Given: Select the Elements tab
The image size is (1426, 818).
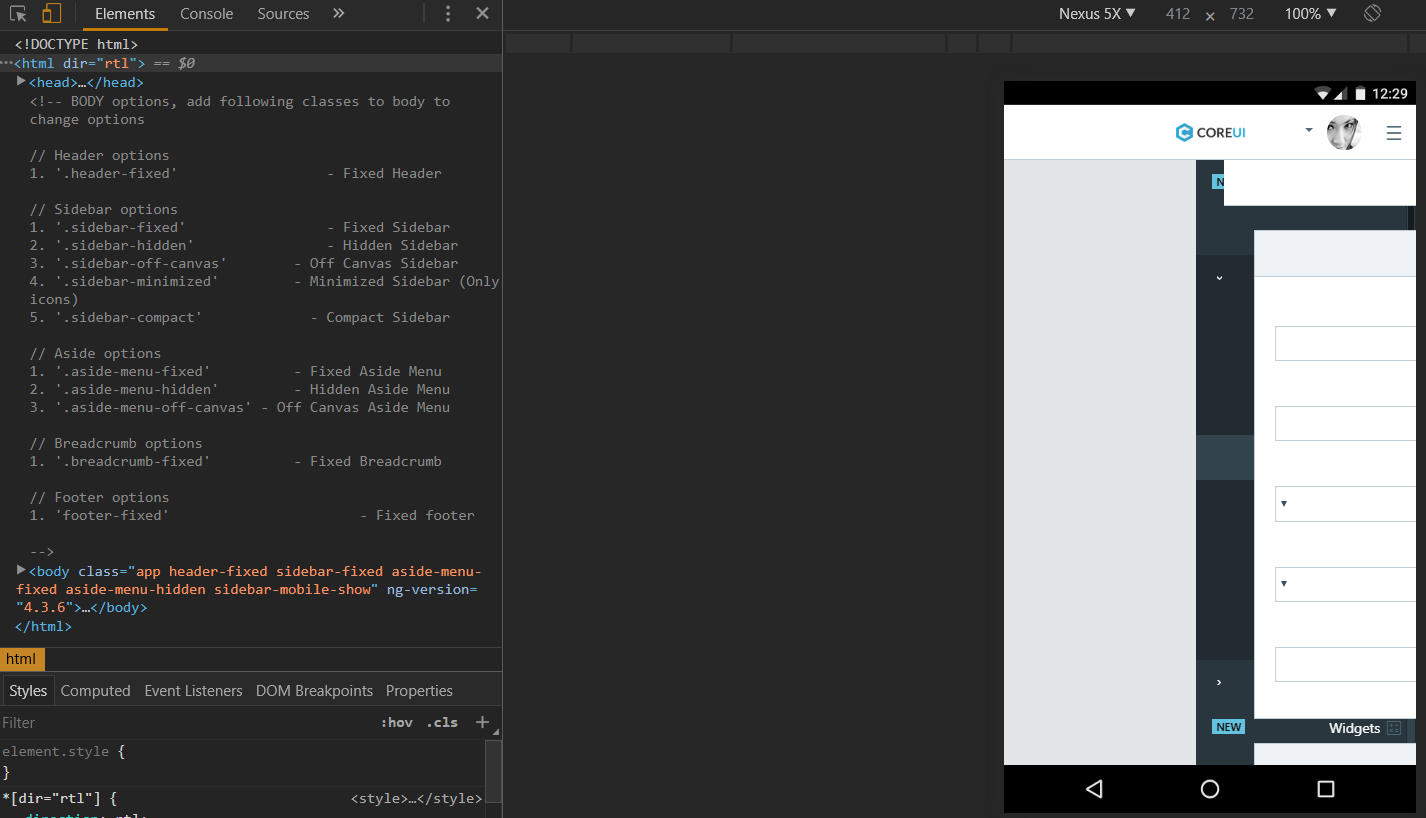Looking at the screenshot, I should point(125,14).
